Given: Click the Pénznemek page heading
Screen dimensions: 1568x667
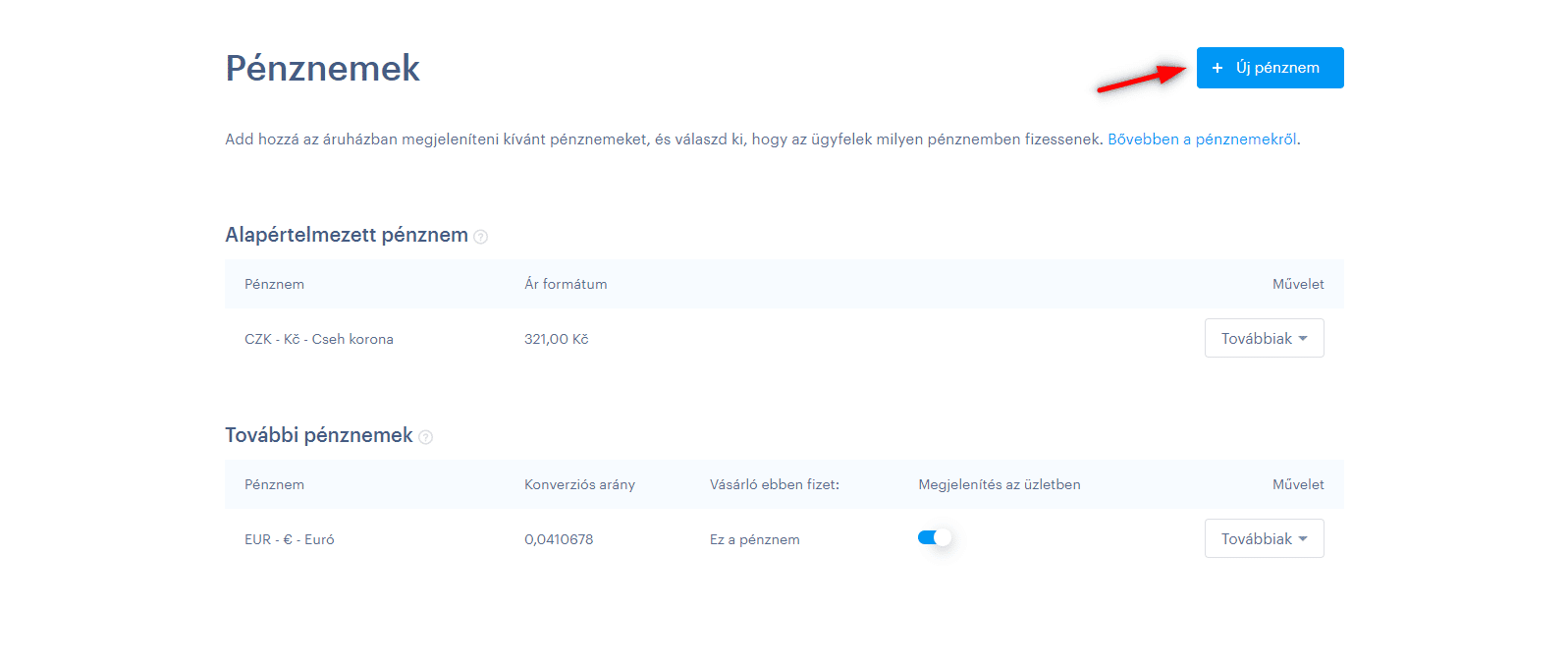Looking at the screenshot, I should pyautogui.click(x=323, y=68).
